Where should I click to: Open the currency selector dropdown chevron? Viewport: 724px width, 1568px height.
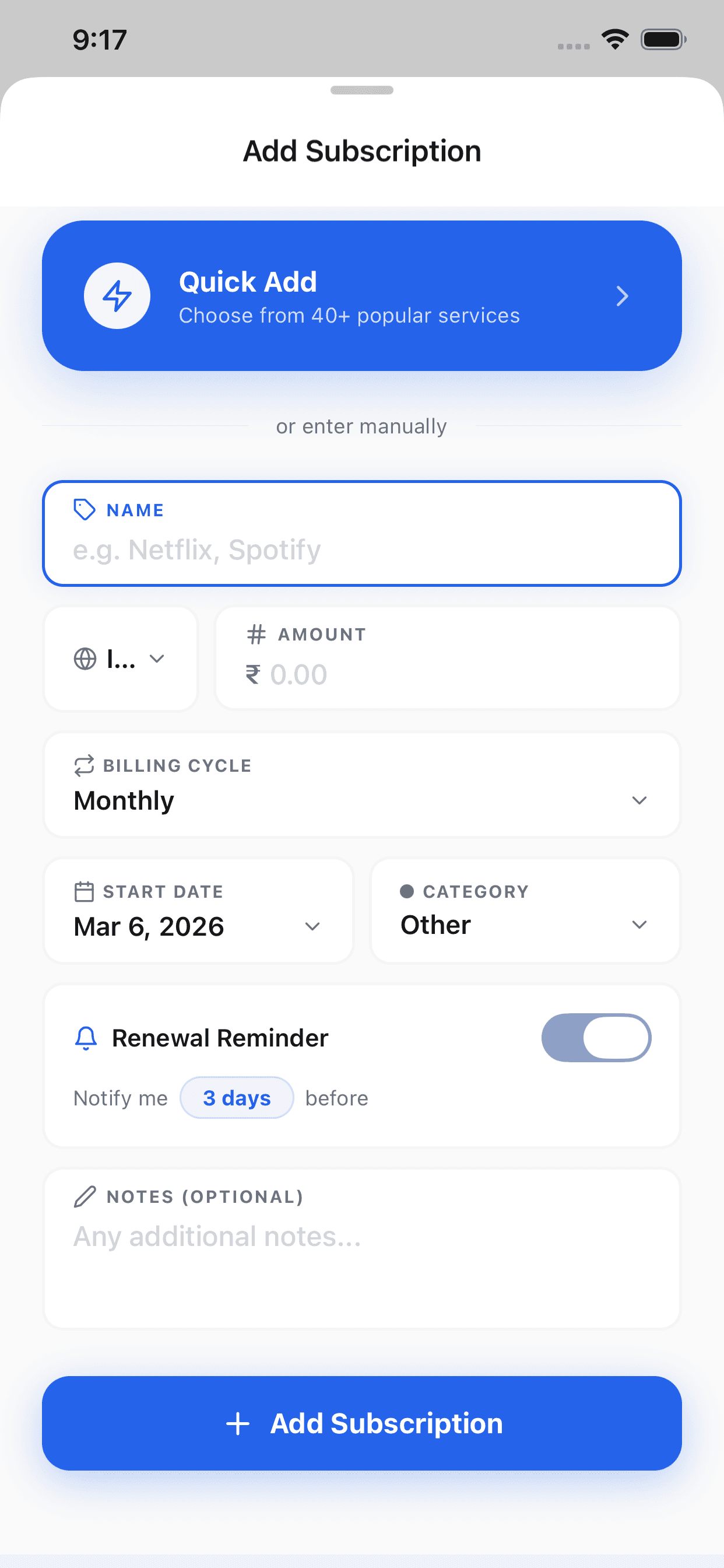tap(157, 659)
